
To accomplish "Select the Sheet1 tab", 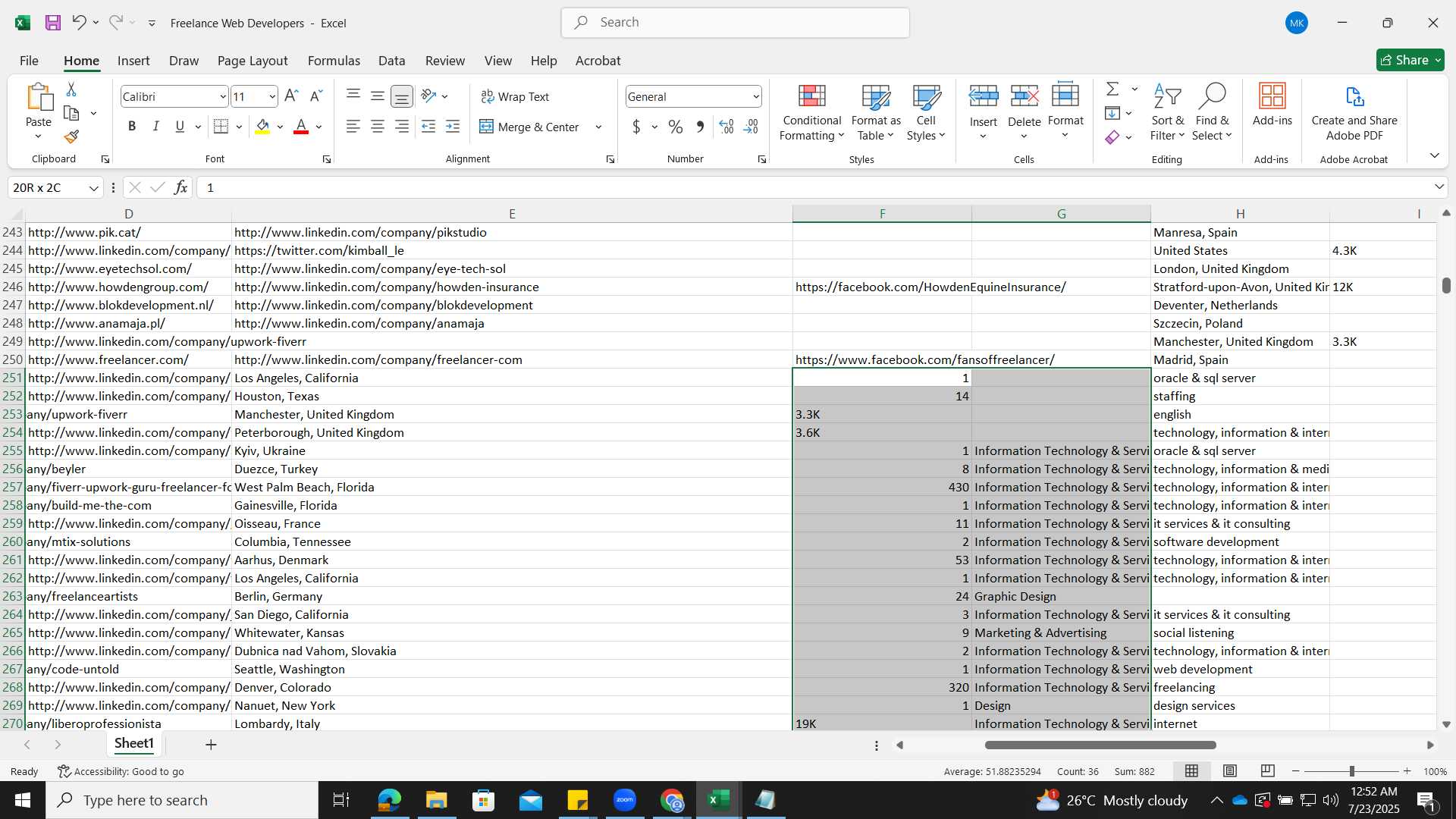I will coord(134,744).
